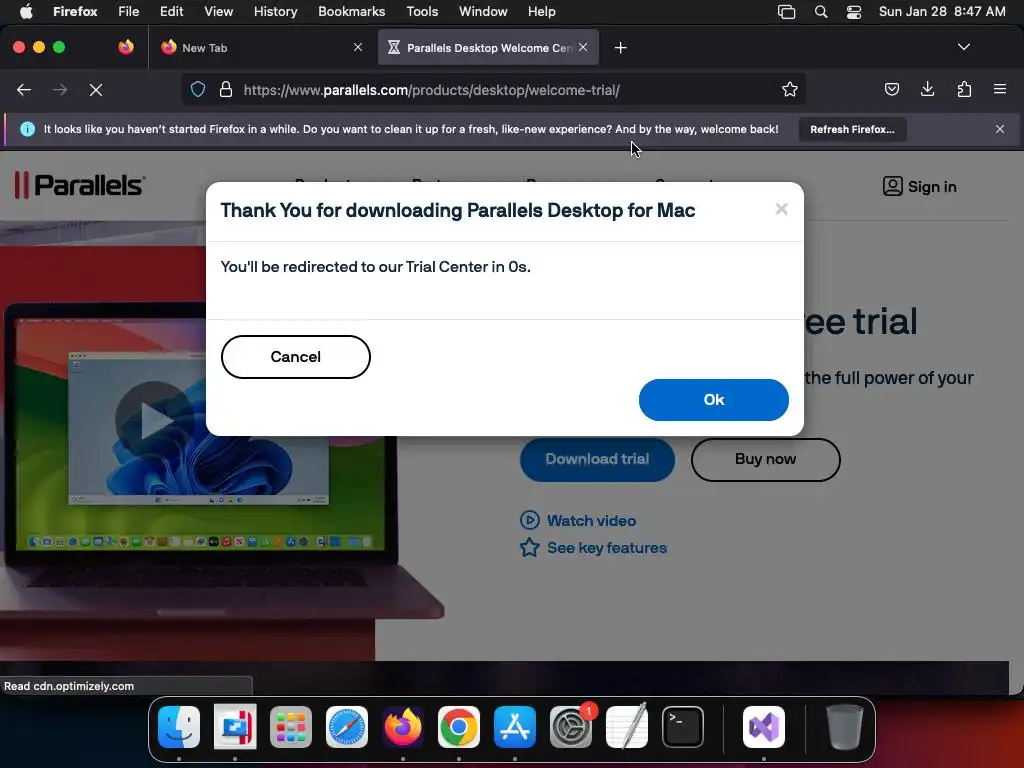Open Launchpad from the Dock

tap(291, 727)
